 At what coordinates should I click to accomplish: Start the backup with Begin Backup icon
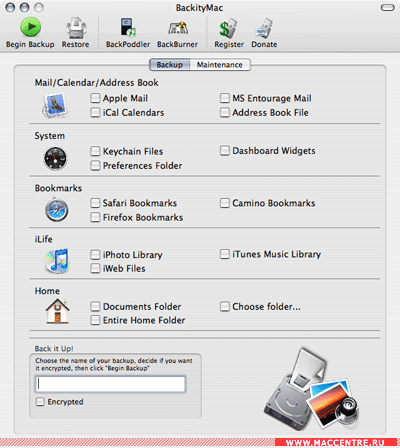[31, 27]
